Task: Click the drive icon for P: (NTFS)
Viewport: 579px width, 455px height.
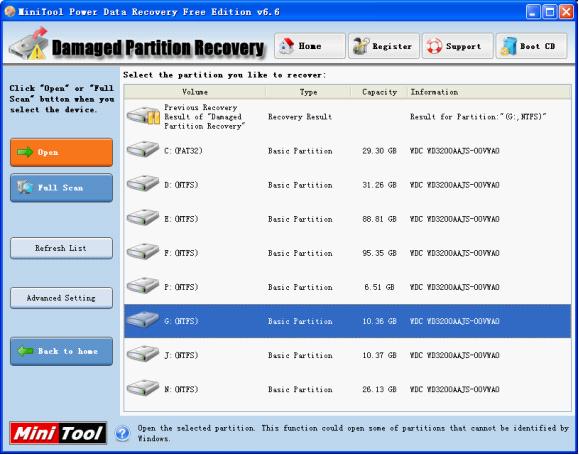Action: coord(143,286)
